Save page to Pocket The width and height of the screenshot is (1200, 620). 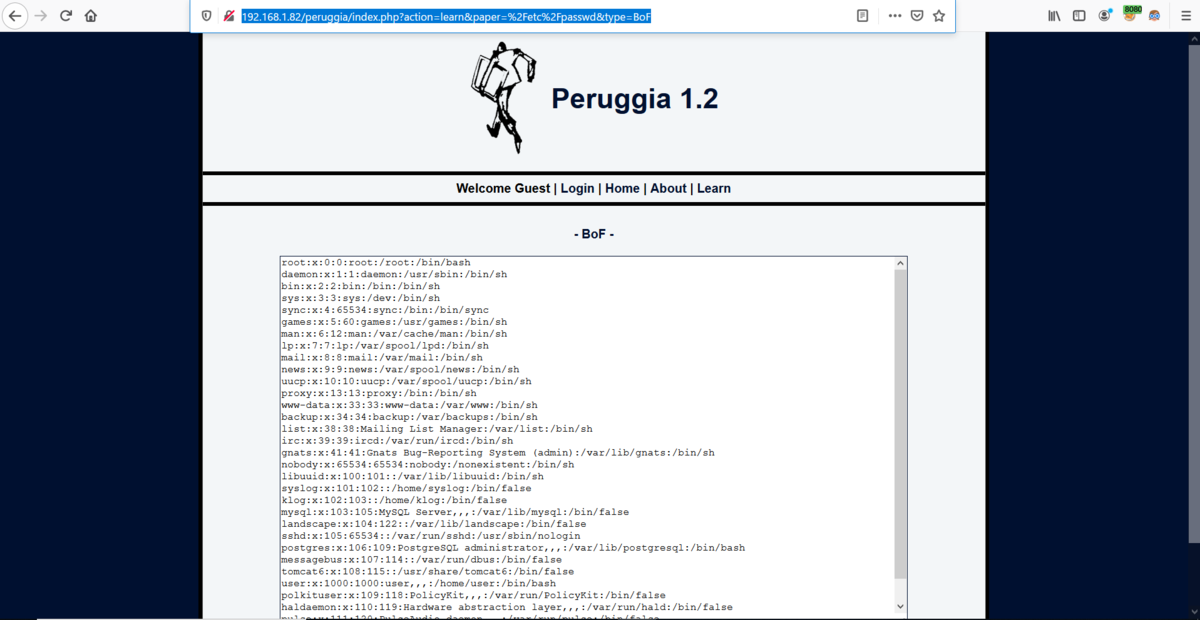click(x=916, y=16)
